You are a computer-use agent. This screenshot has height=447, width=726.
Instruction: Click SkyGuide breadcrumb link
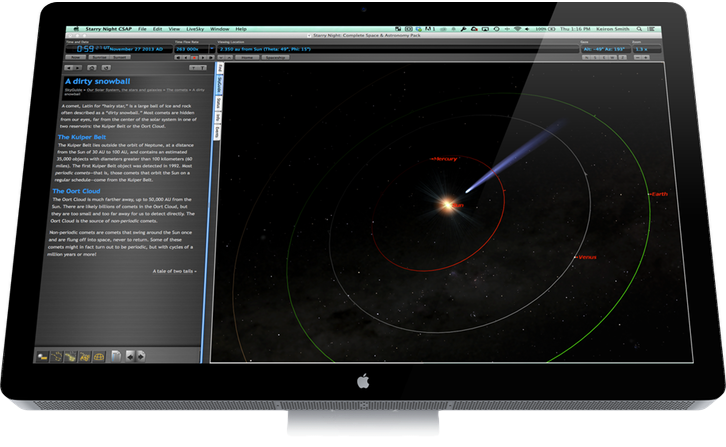(x=73, y=89)
